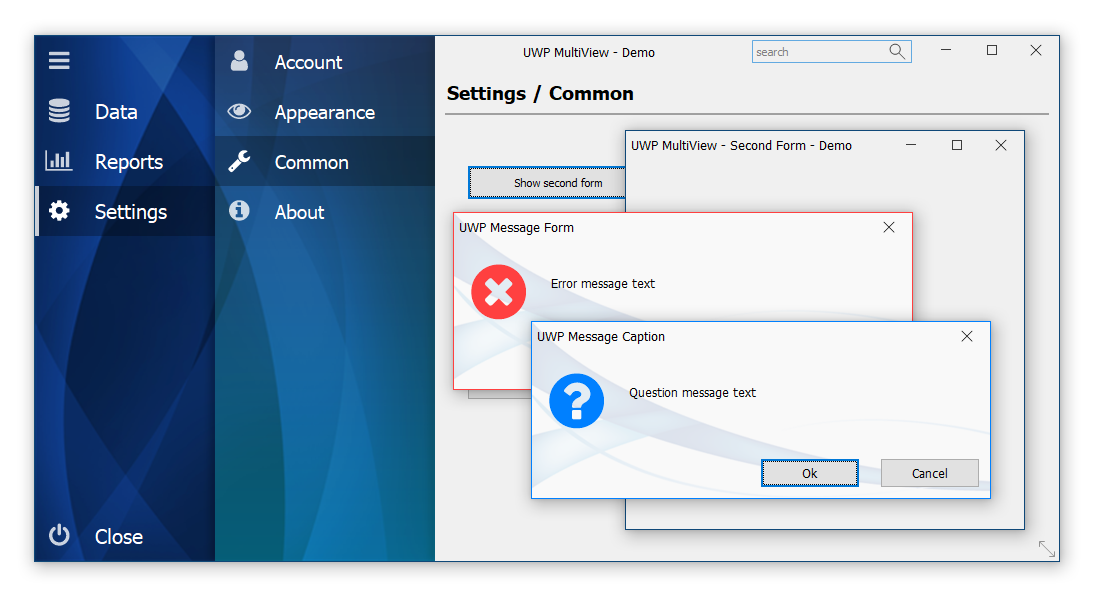Viewport: 1100px width, 600px height.
Task: Minimize the main UWP MultiView window
Action: 946,51
